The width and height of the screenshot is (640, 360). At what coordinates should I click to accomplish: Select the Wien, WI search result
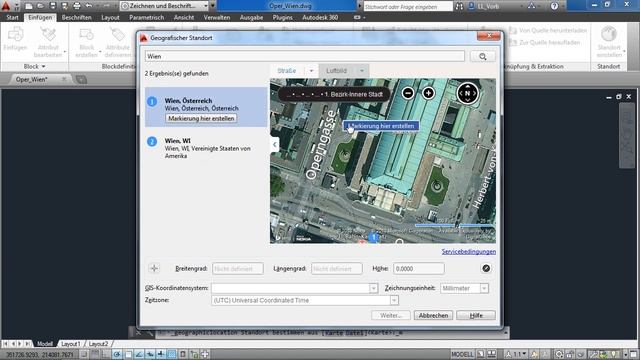click(x=206, y=148)
